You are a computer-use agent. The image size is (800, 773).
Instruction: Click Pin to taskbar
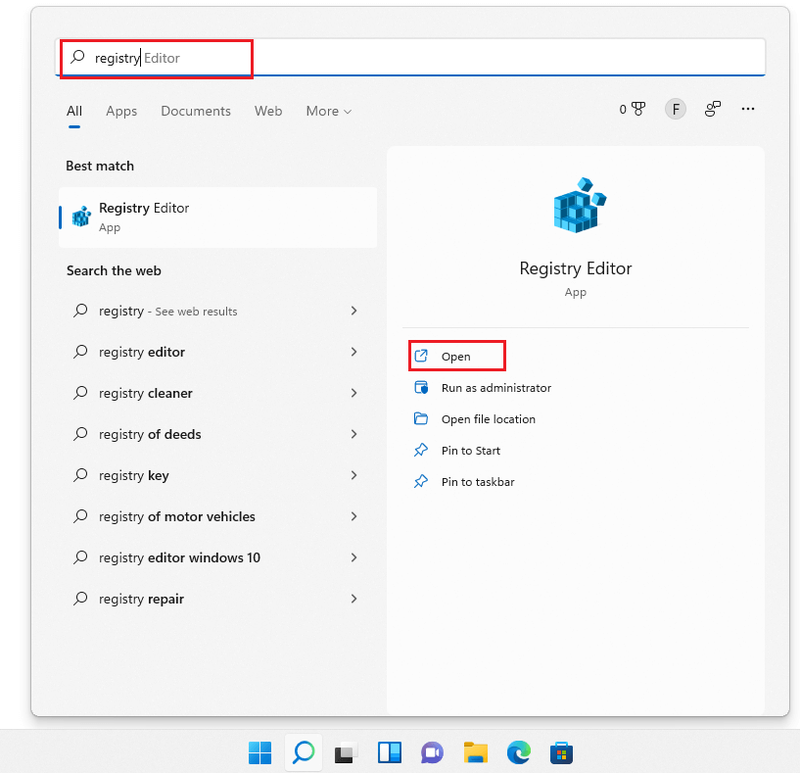click(x=478, y=482)
